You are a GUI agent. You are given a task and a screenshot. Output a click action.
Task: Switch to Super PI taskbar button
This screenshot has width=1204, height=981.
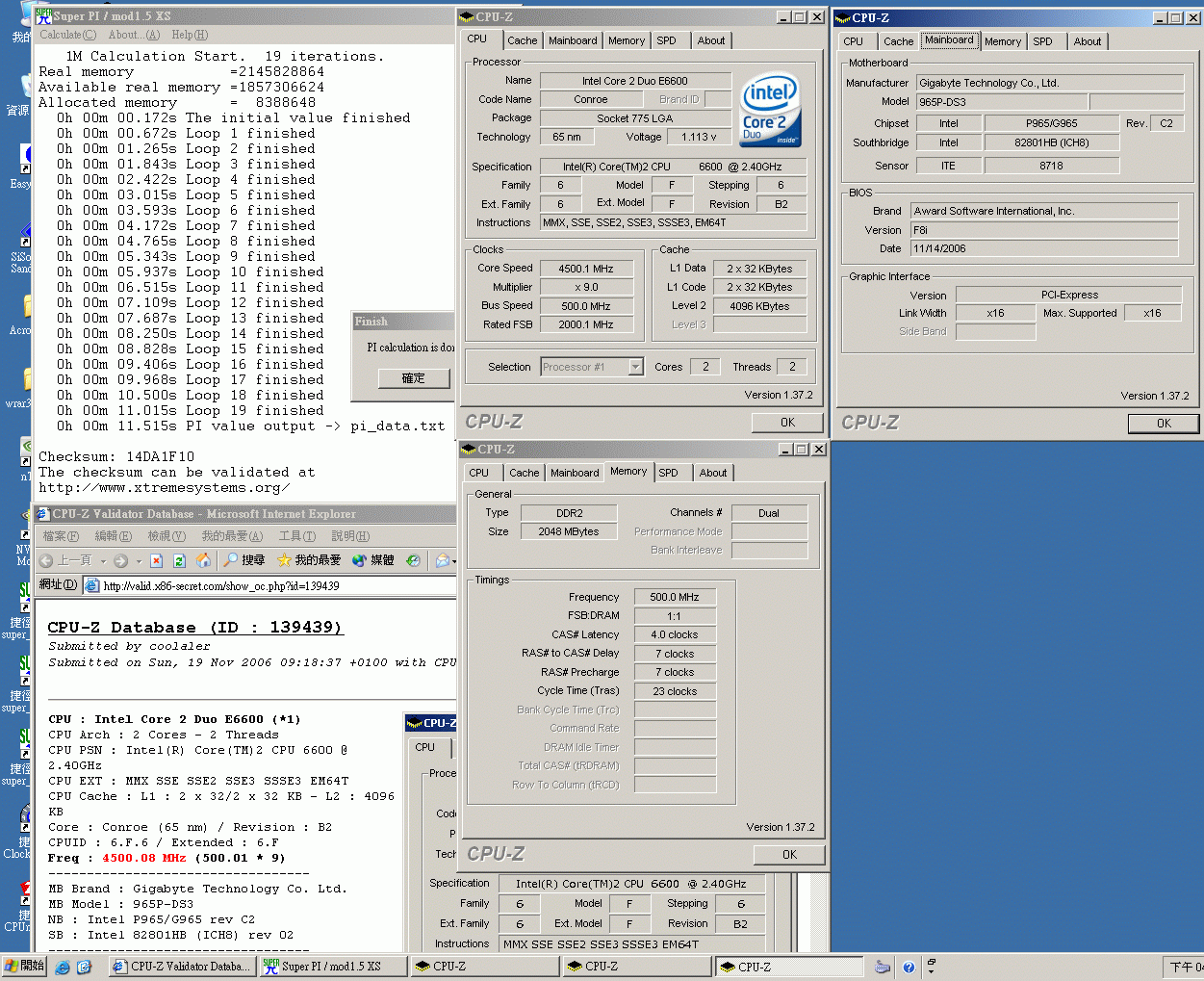click(333, 967)
